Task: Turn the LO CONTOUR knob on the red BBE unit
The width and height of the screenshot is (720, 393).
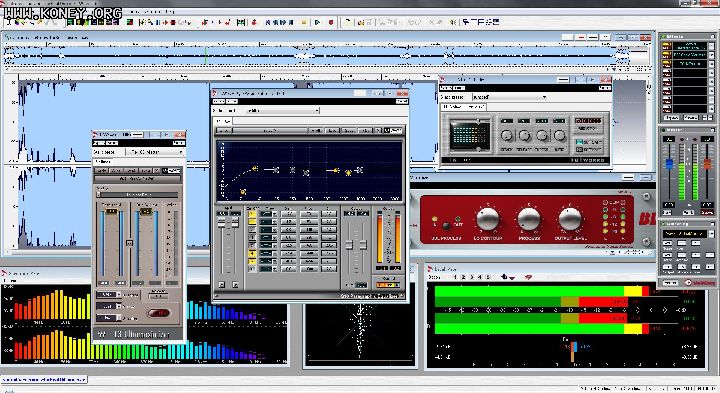Action: pos(487,219)
